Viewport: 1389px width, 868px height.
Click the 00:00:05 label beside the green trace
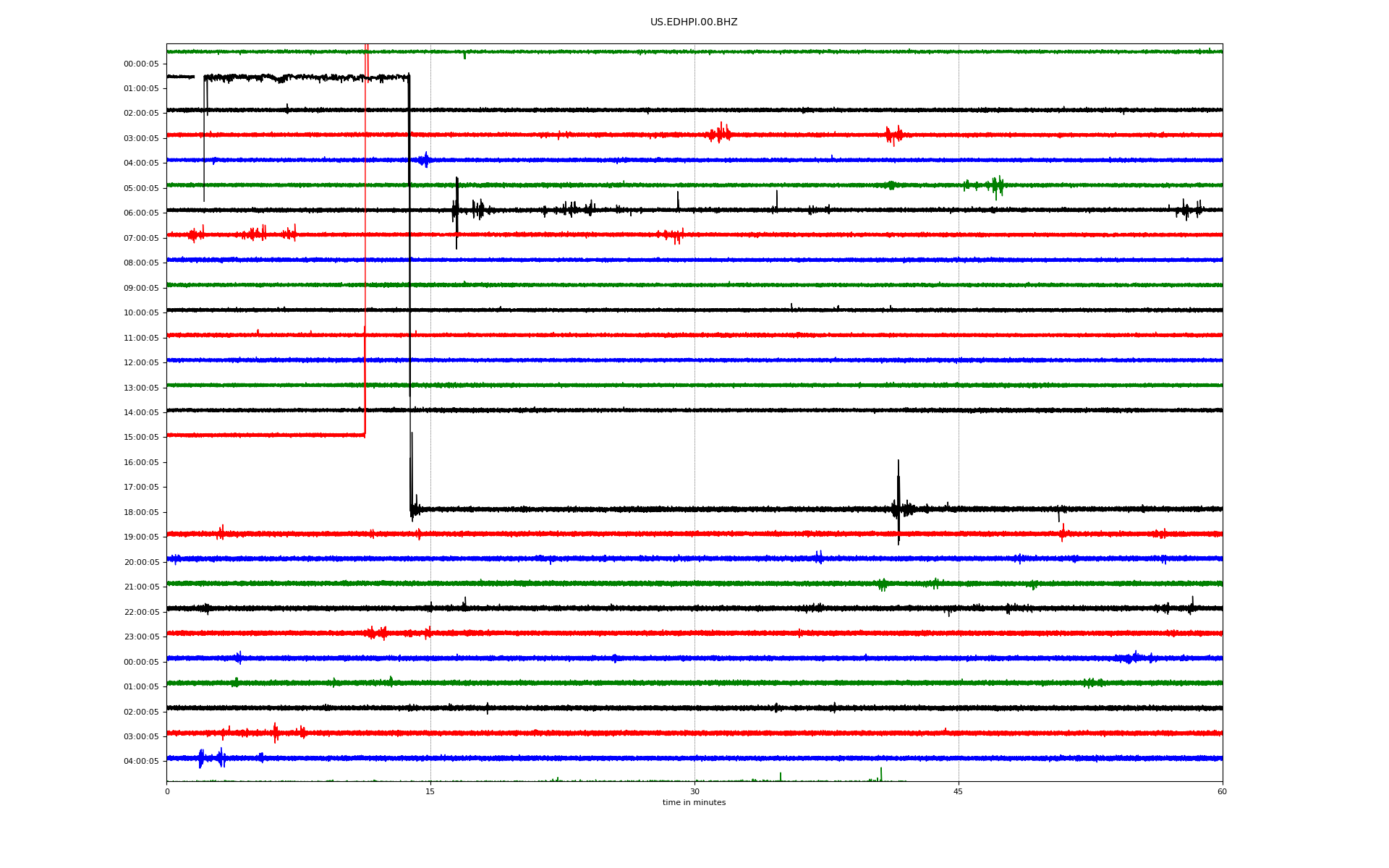click(141, 64)
